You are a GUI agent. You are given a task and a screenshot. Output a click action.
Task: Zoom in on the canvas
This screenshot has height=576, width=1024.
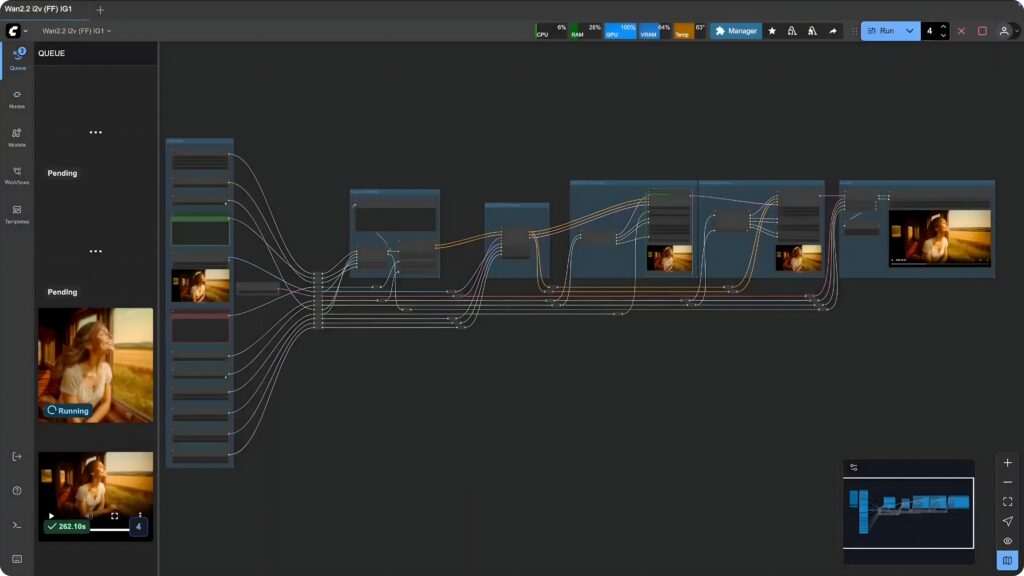click(1007, 463)
